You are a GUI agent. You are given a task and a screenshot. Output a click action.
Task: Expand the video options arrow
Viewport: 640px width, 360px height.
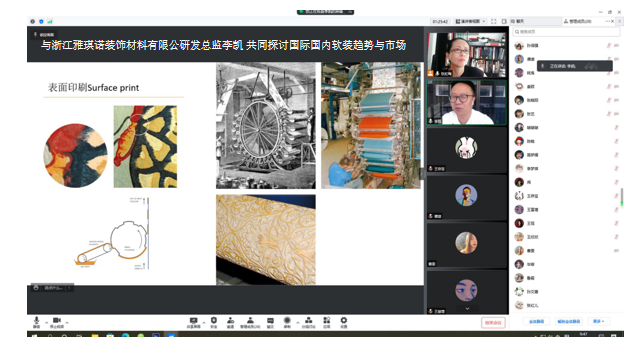tap(67, 323)
